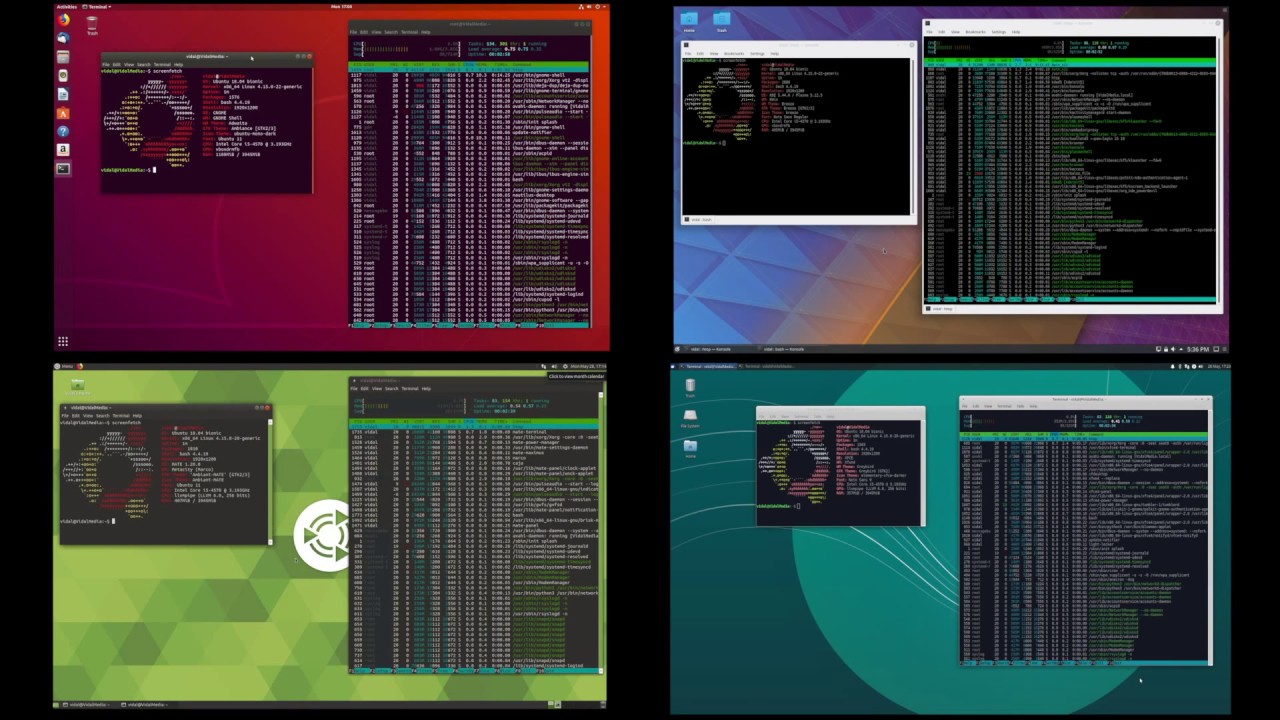Launch Thunderbird Mail from the Ubuntu dock
Screen dimensions: 1280x720
point(63,38)
